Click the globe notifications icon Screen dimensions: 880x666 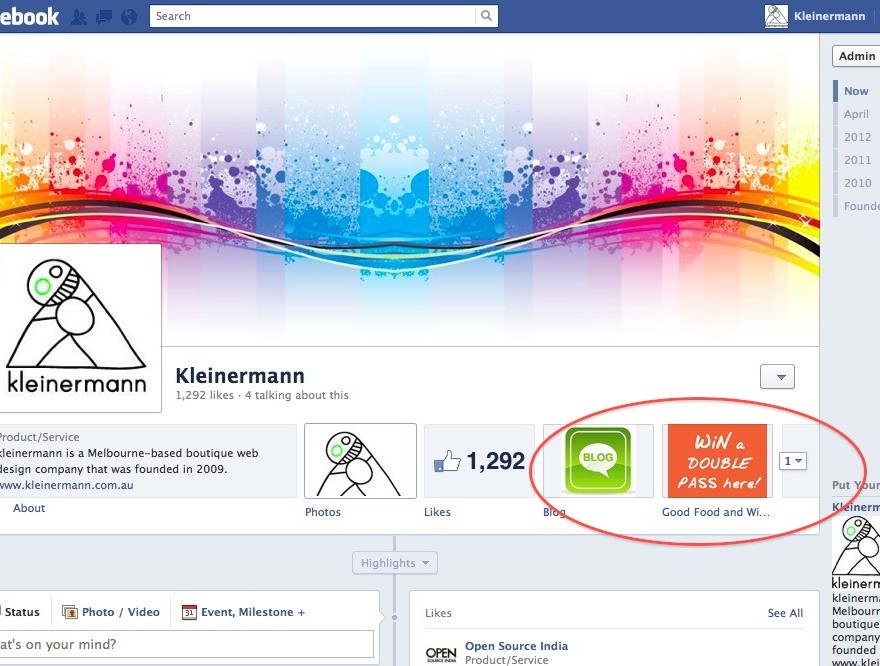pyautogui.click(x=129, y=16)
